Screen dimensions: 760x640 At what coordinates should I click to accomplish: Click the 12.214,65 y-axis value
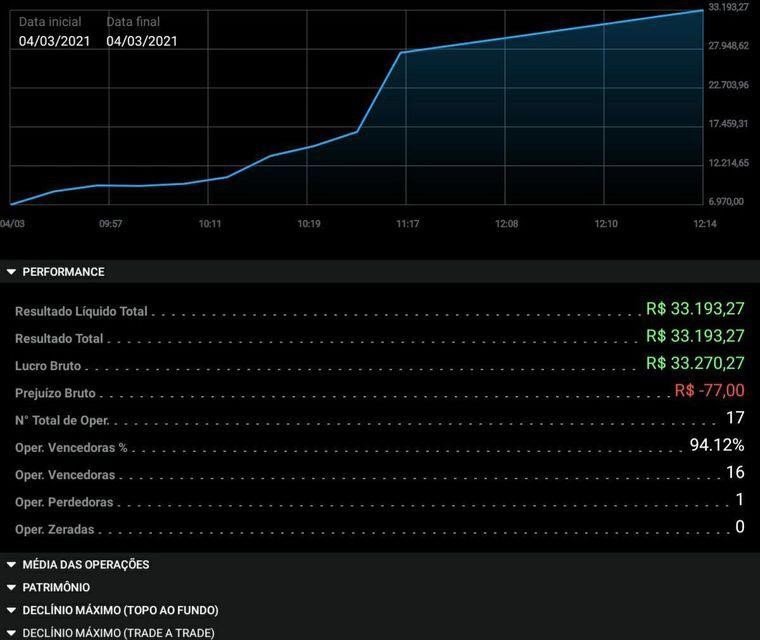tap(728, 162)
